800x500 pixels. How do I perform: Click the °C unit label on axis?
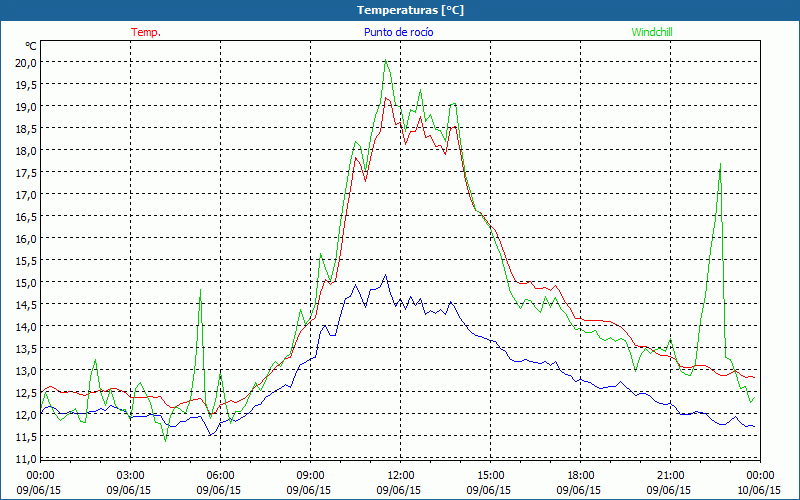31,46
